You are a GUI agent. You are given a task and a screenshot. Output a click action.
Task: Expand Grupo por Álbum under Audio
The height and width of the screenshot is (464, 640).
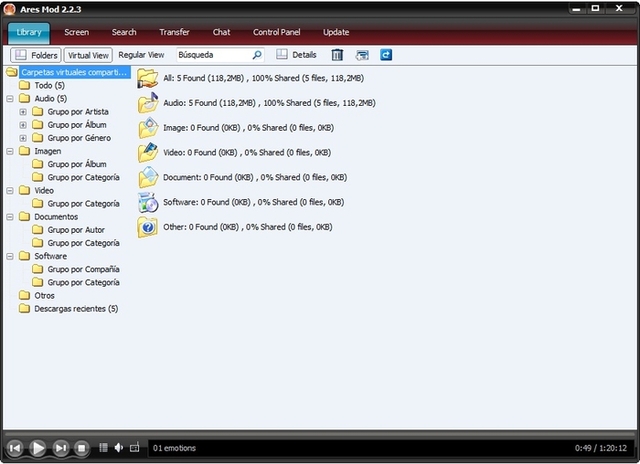click(x=23, y=125)
